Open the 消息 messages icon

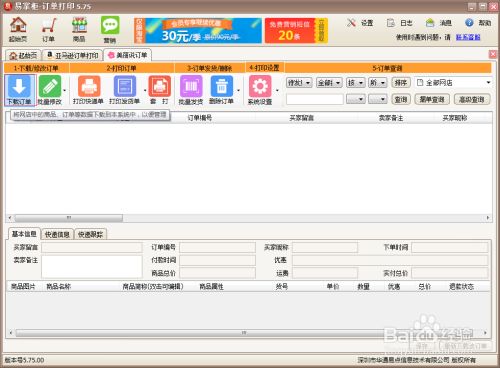(439, 23)
